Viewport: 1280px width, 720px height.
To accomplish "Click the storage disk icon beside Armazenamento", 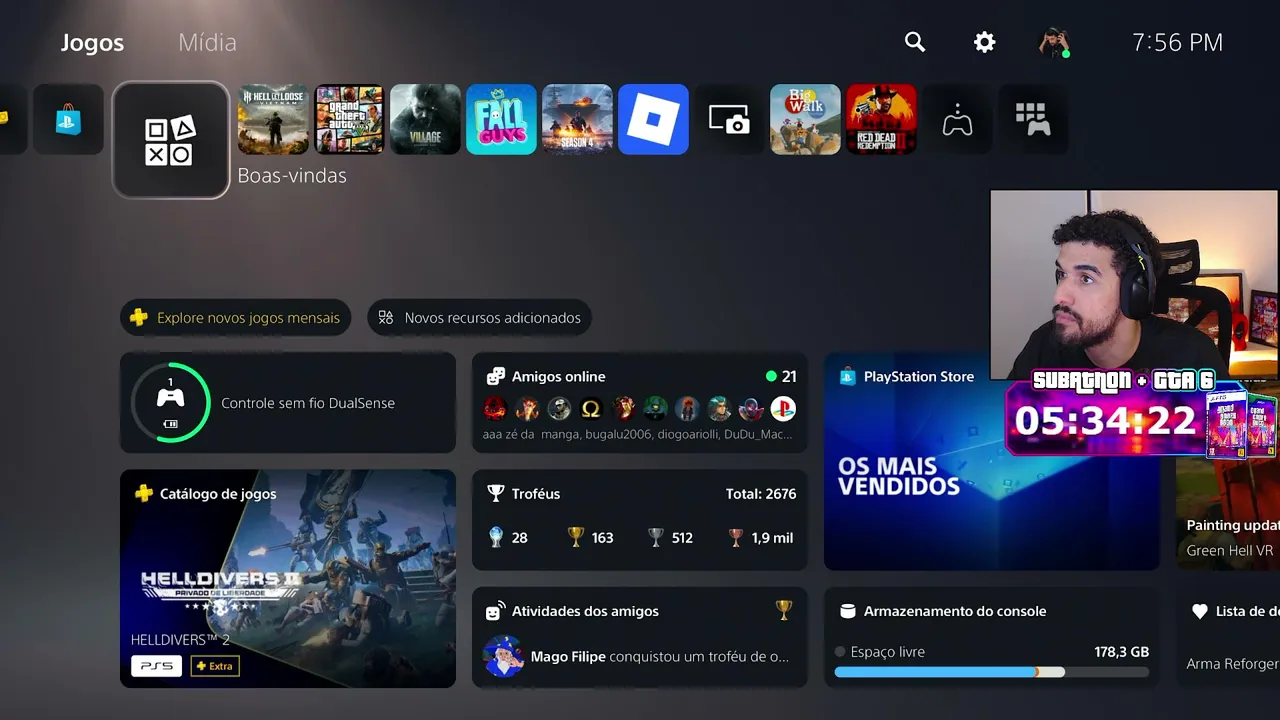I will (x=847, y=611).
